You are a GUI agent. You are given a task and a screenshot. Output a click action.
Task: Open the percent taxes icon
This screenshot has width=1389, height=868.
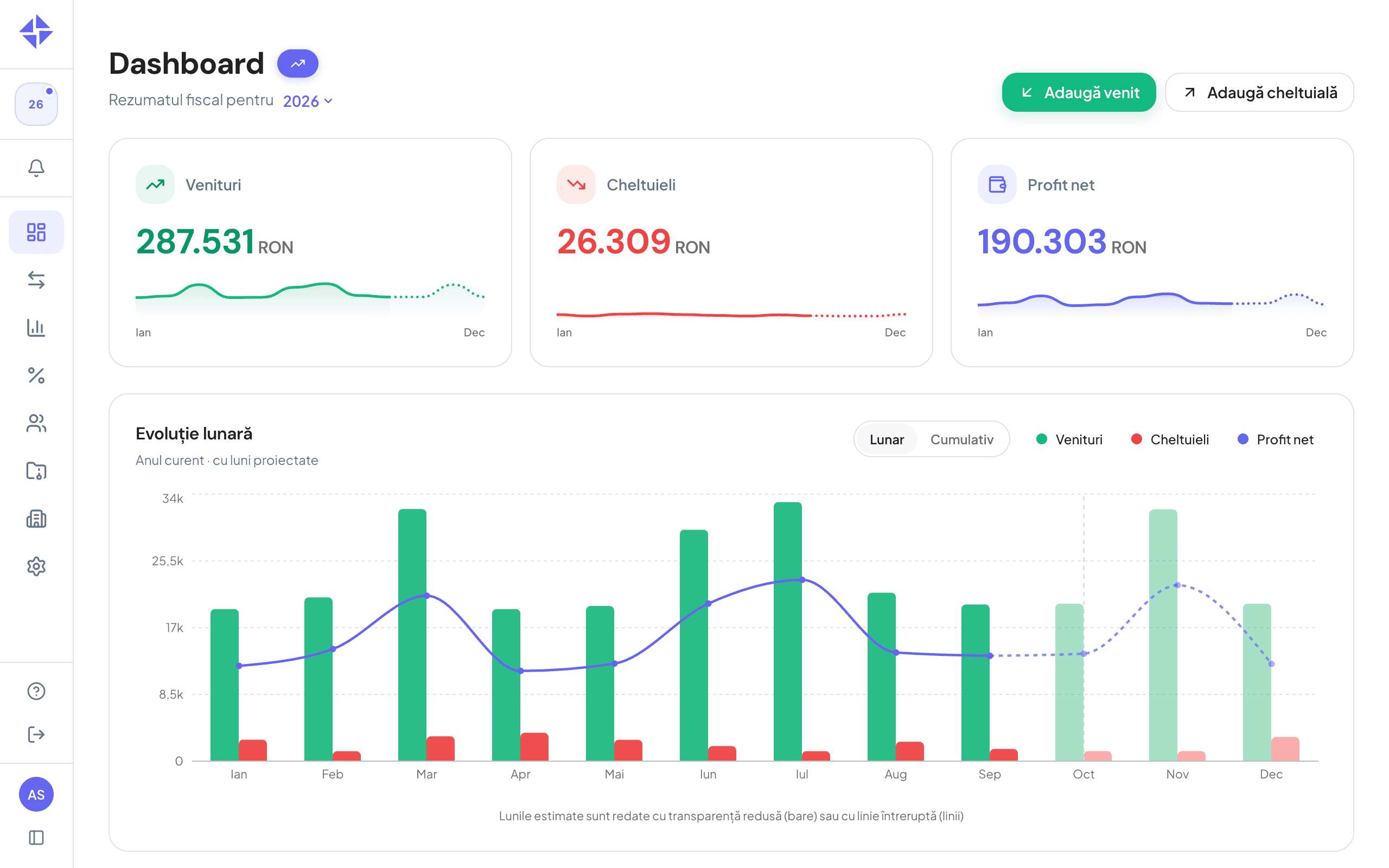pos(36,375)
